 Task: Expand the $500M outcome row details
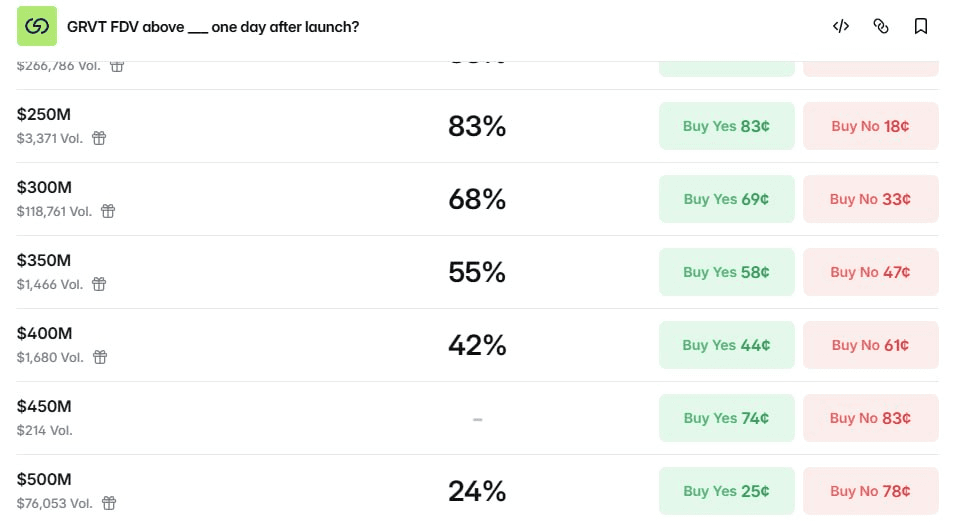coord(477,489)
